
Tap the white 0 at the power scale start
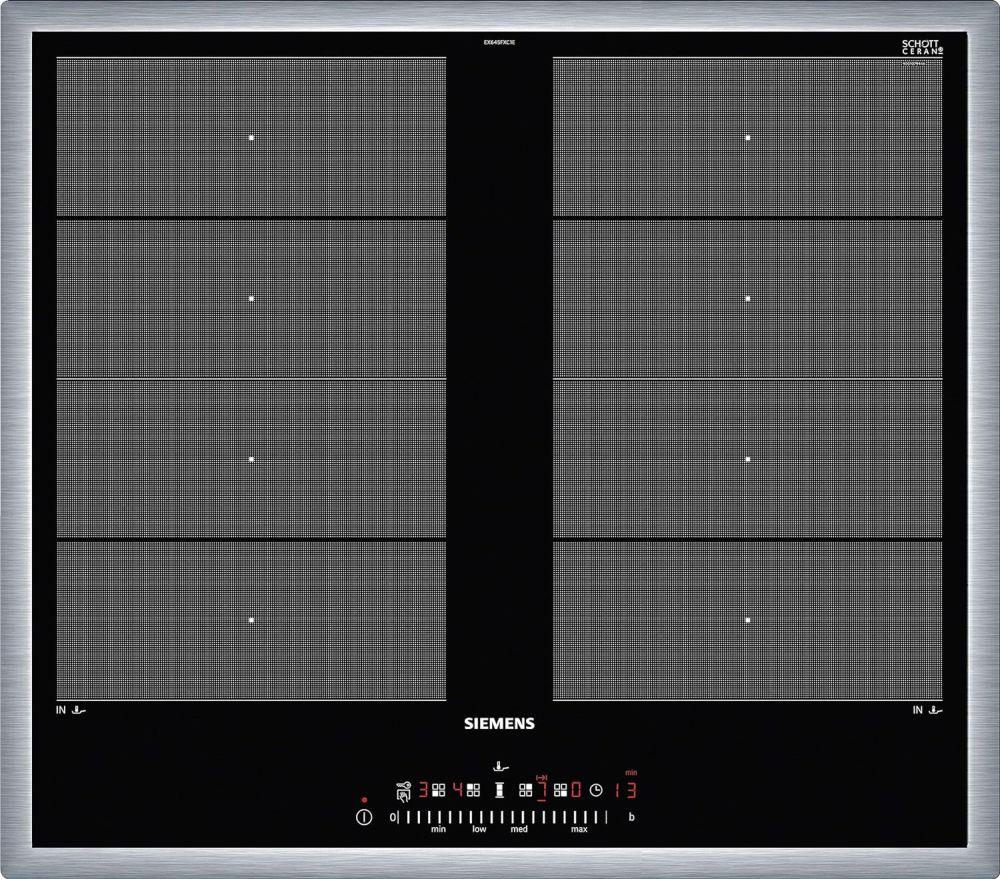393,817
